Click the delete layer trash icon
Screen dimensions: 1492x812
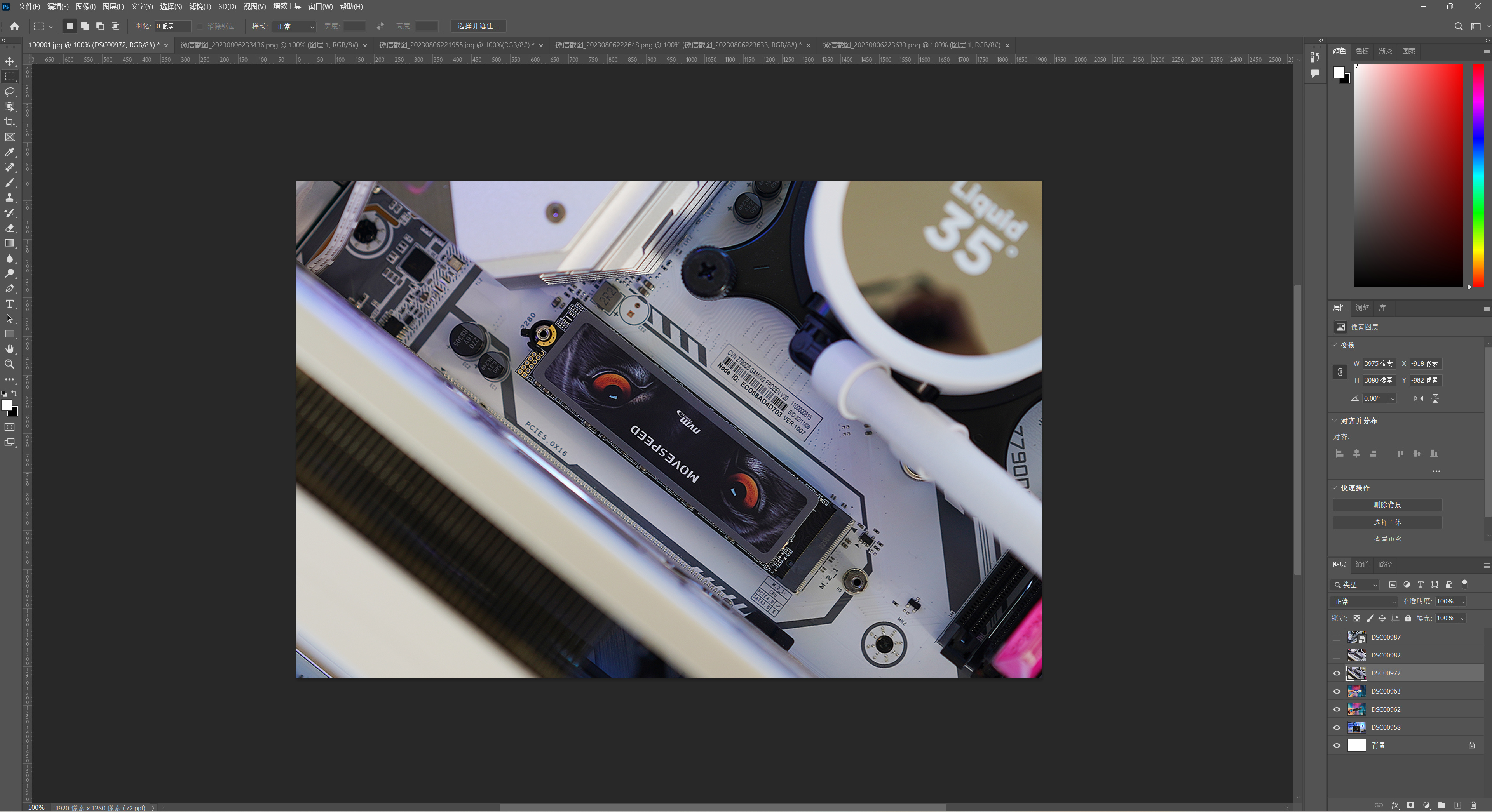[x=1473, y=805]
